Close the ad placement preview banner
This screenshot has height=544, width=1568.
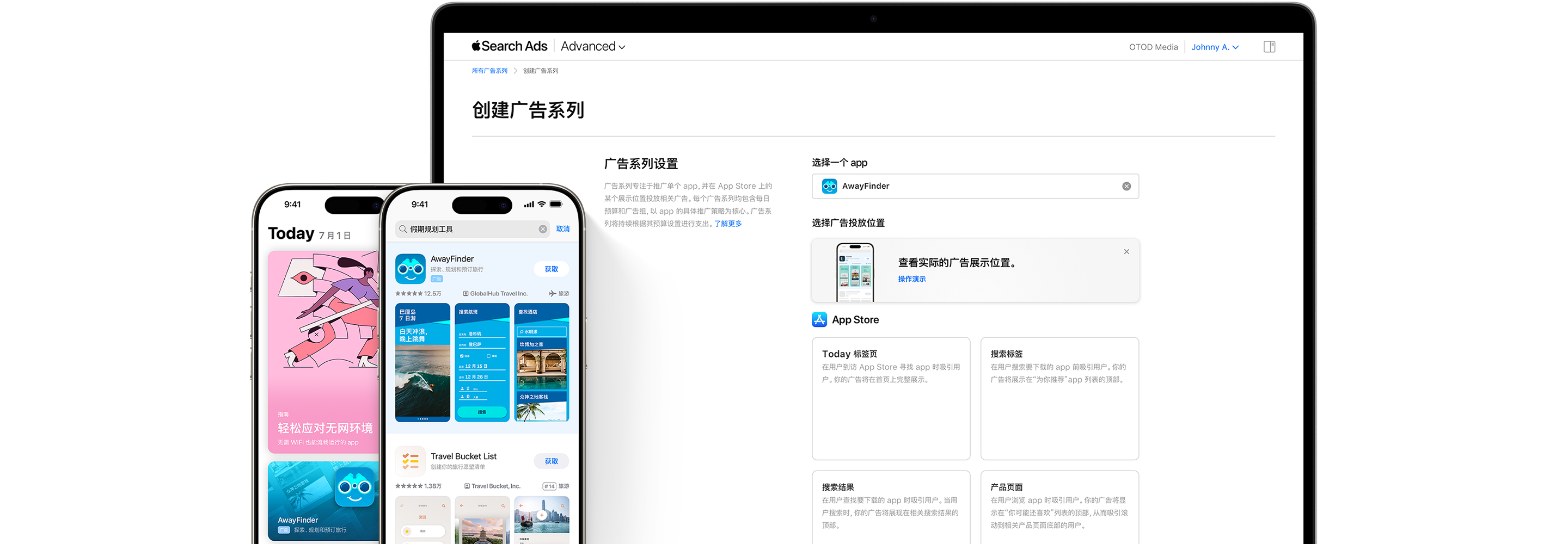(1126, 252)
